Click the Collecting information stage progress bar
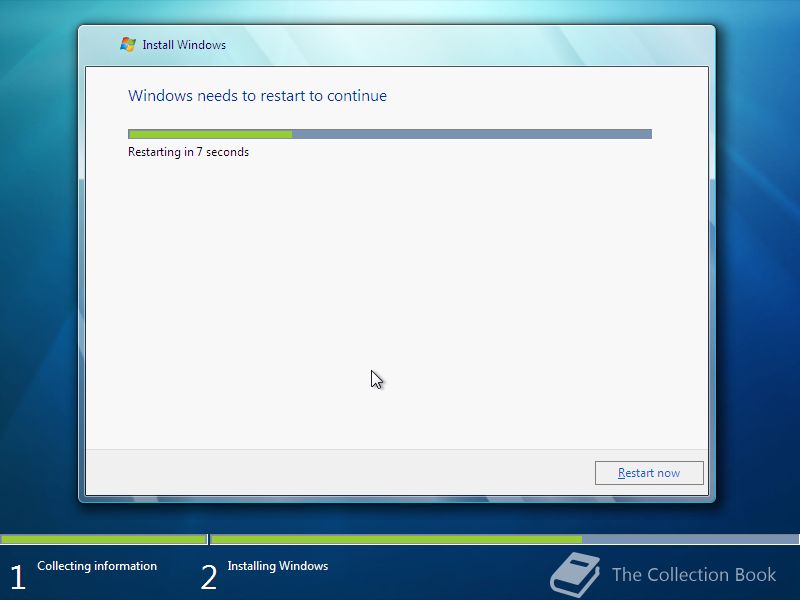This screenshot has height=600, width=800. 103,539
